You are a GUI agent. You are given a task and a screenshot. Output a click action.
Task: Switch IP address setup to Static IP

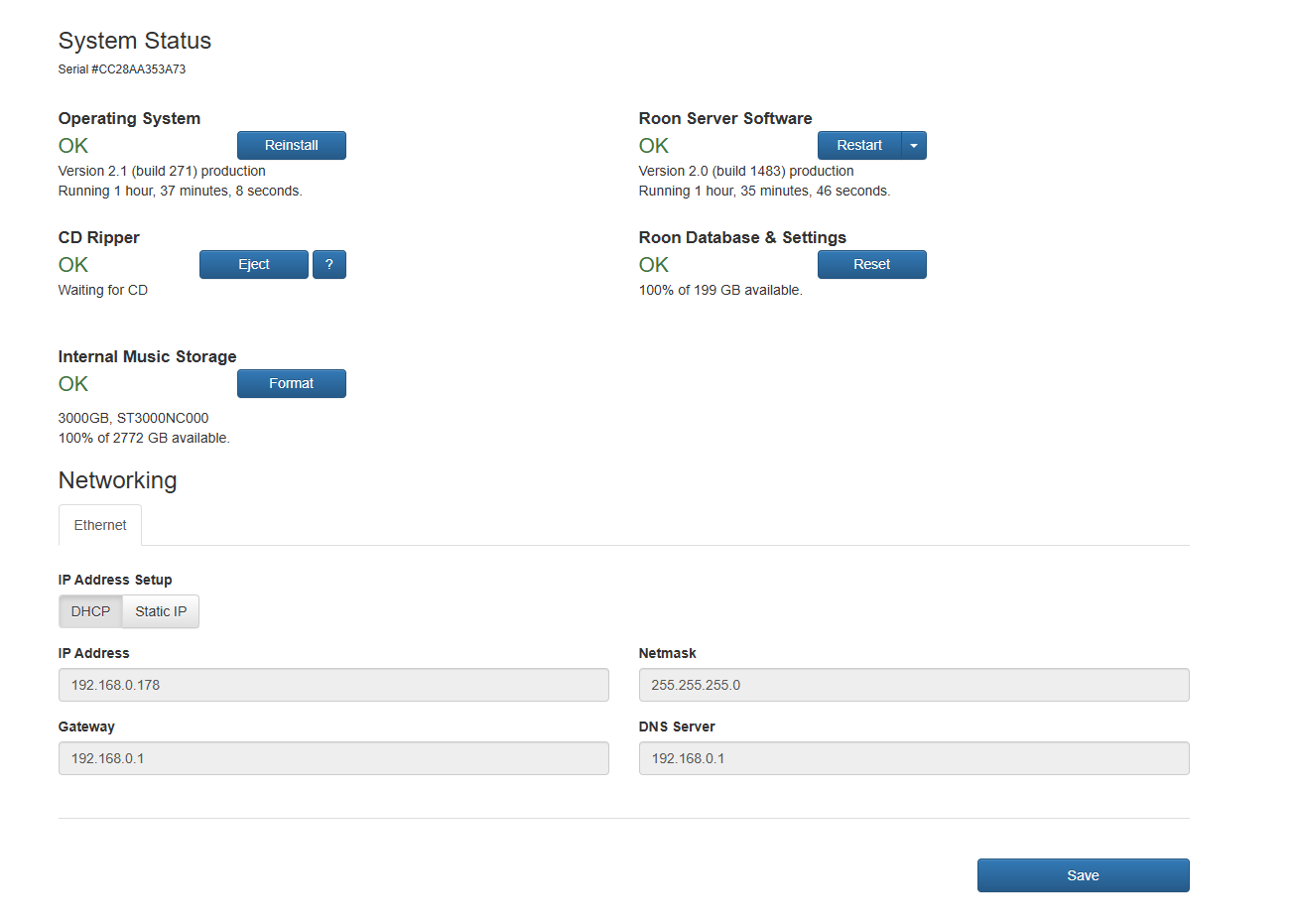point(161,611)
